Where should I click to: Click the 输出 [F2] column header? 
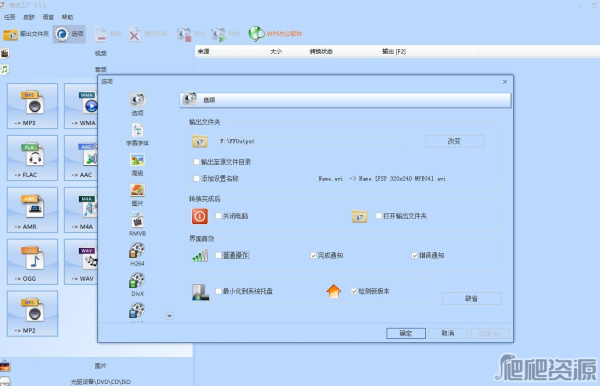click(429, 51)
